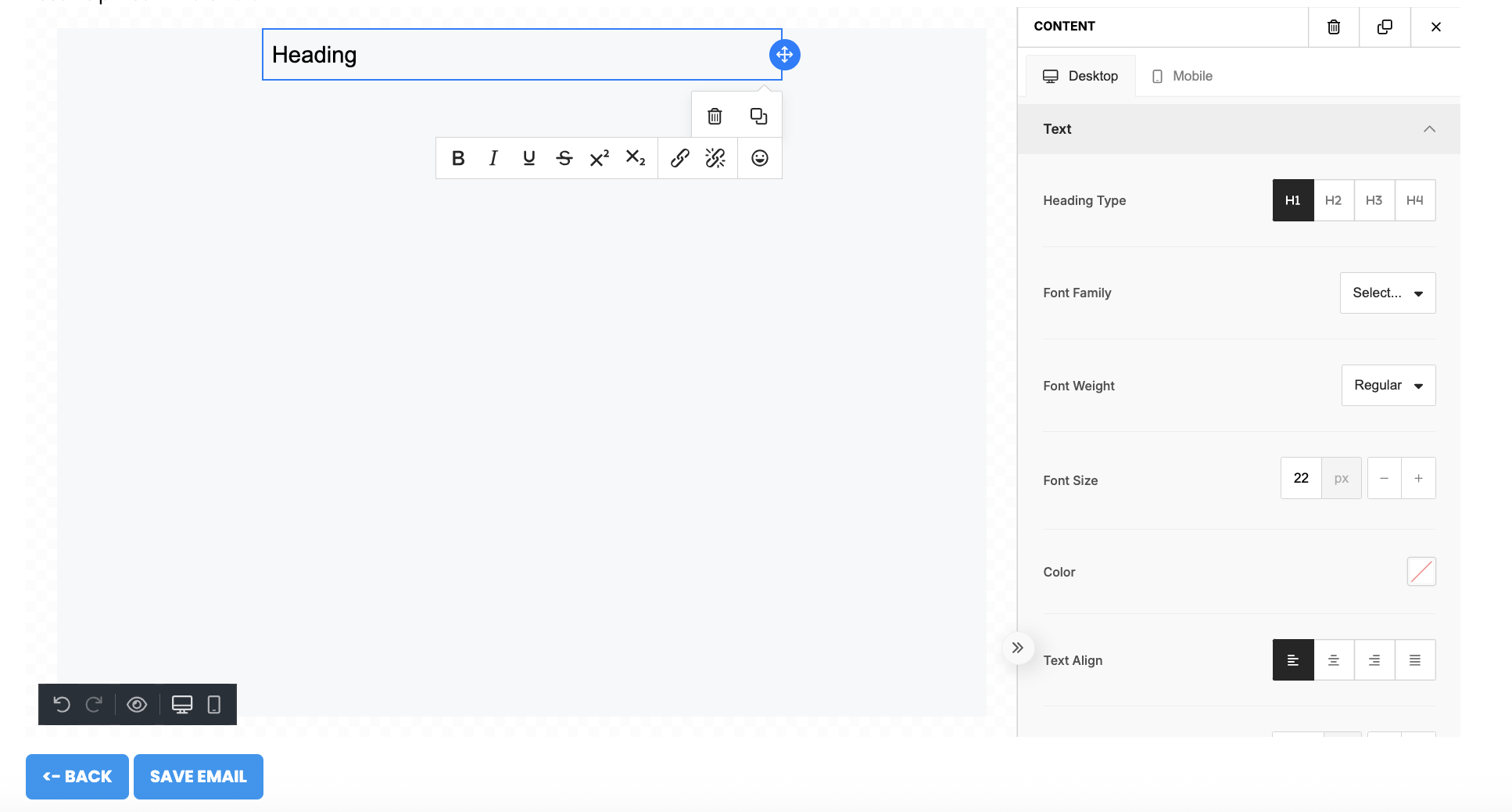The width and height of the screenshot is (1512, 812).
Task: Remove link with the unlink icon
Action: pyautogui.click(x=715, y=158)
